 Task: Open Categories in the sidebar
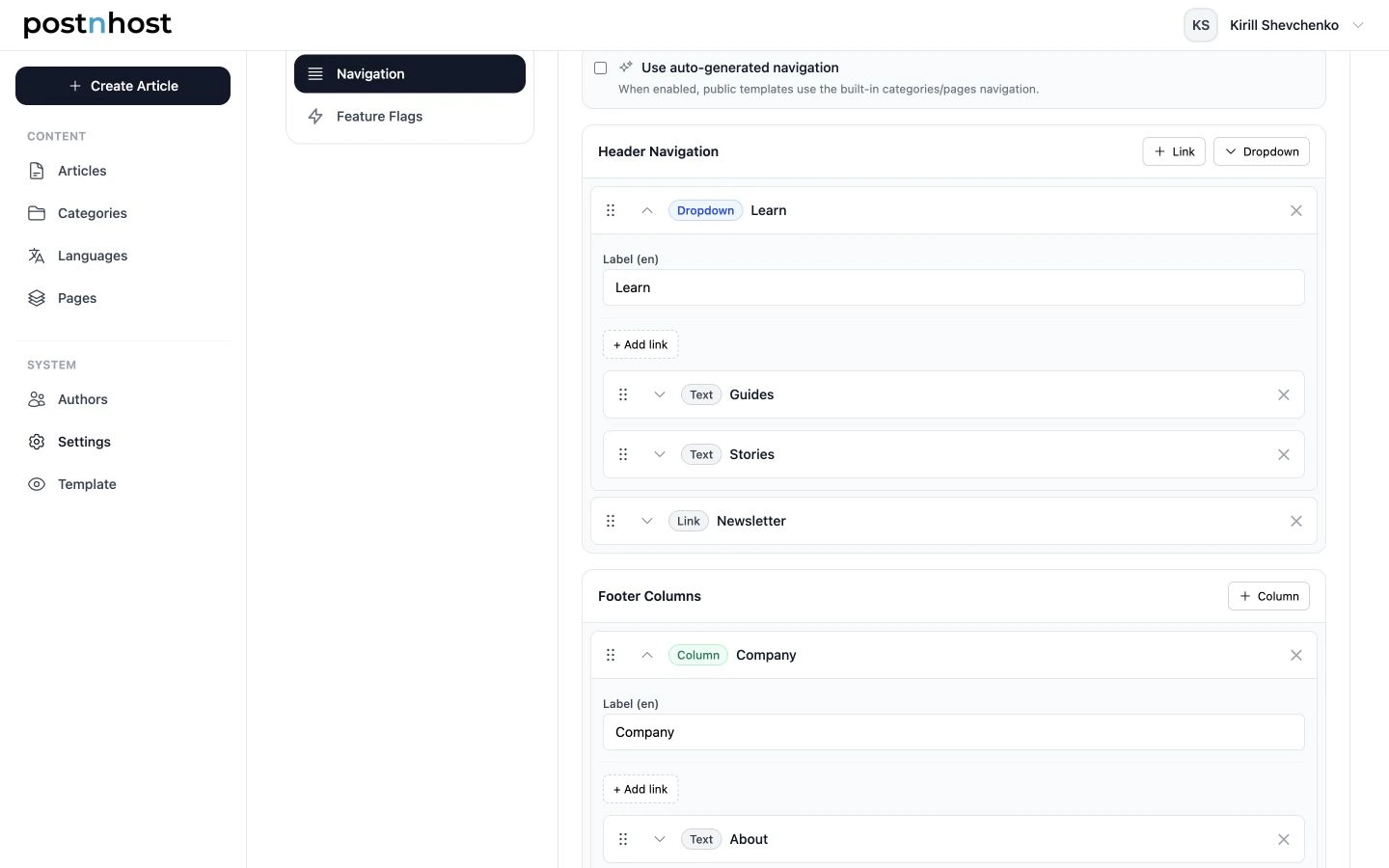tap(123, 213)
